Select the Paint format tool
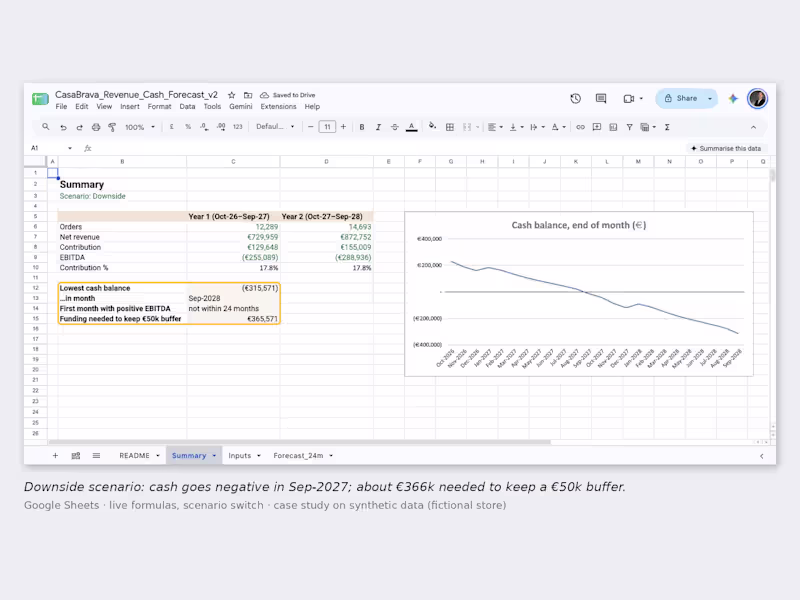Image resolution: width=800 pixels, height=600 pixels. (x=112, y=127)
